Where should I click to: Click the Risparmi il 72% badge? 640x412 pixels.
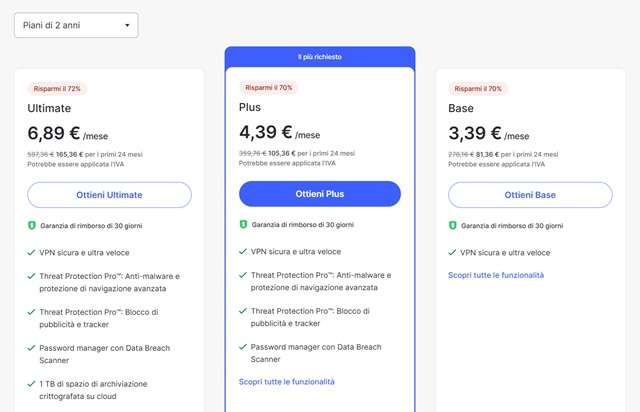[55, 88]
